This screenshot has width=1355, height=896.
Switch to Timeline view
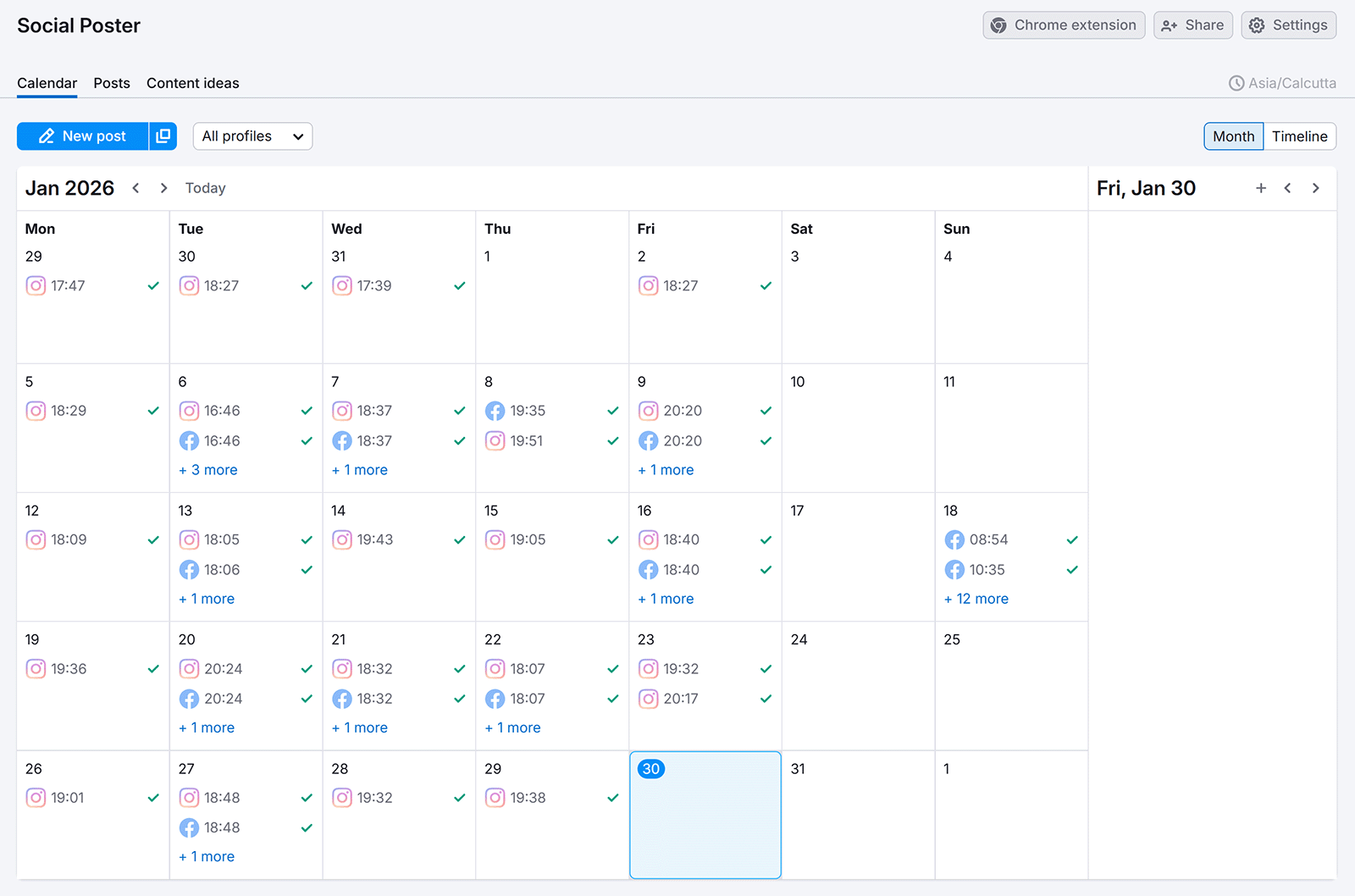coord(1300,136)
